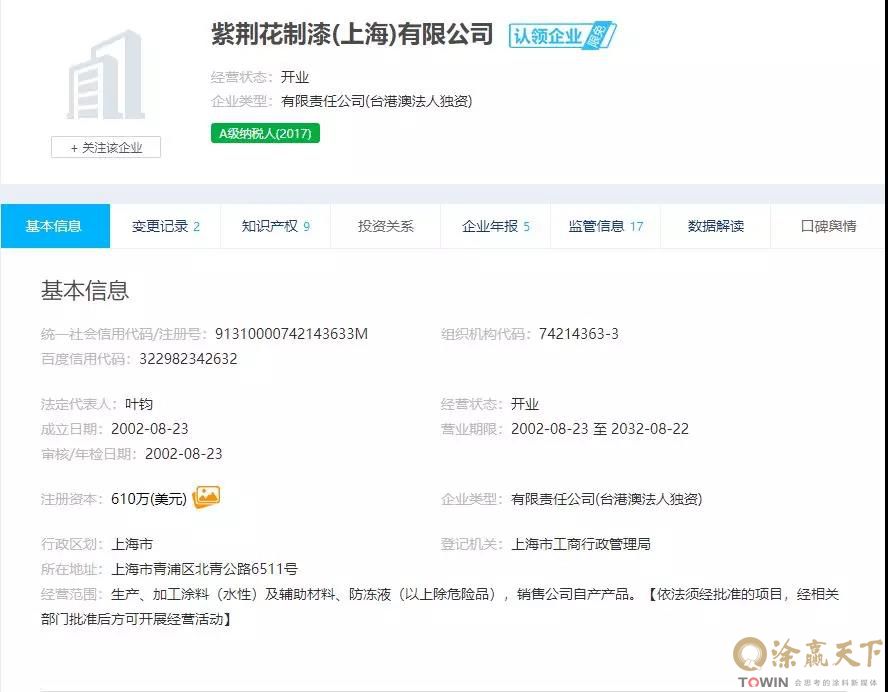
Task: Click the 行政区划 value 上海市
Action: pos(132,544)
